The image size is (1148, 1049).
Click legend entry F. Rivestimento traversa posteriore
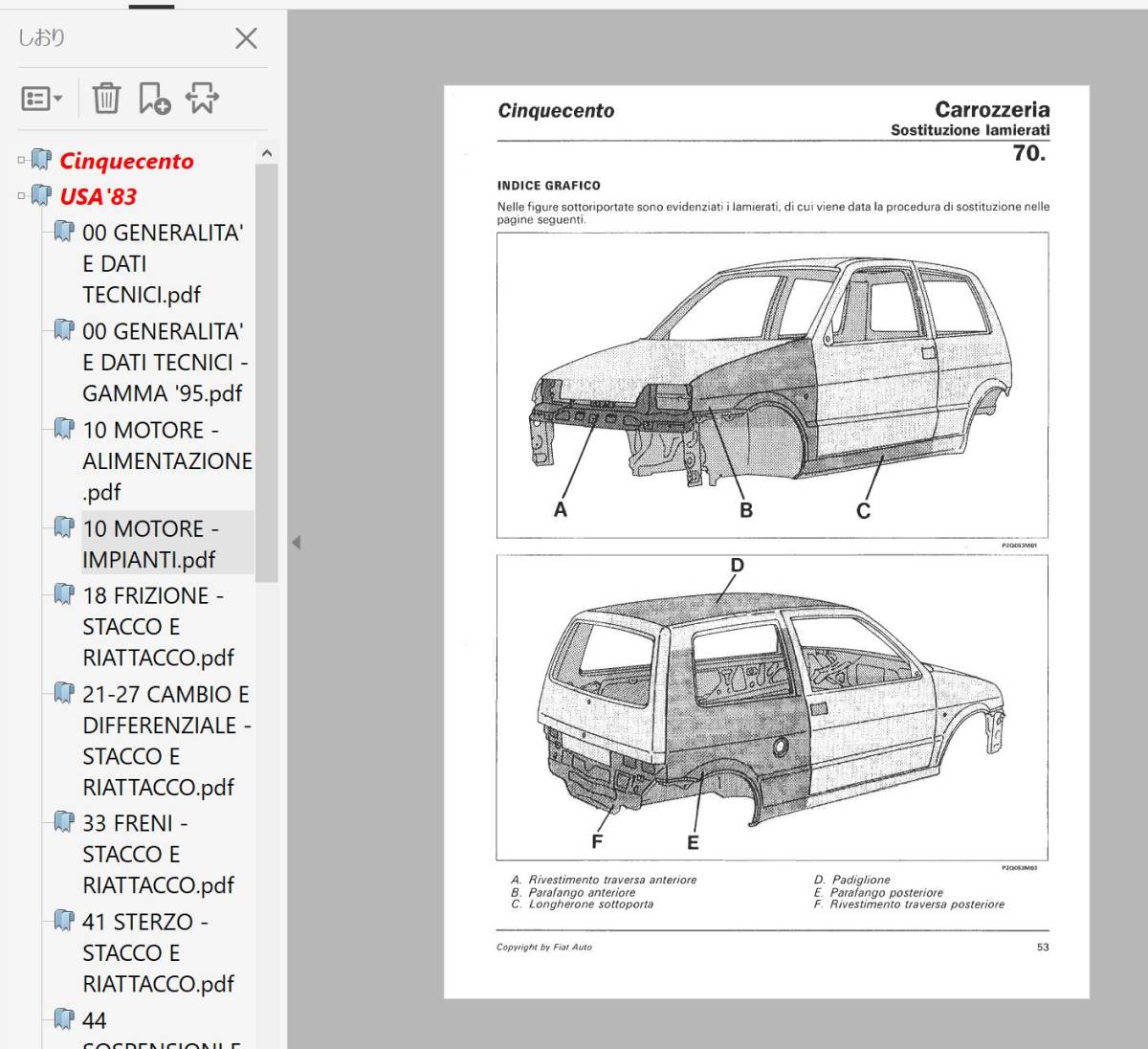910,904
